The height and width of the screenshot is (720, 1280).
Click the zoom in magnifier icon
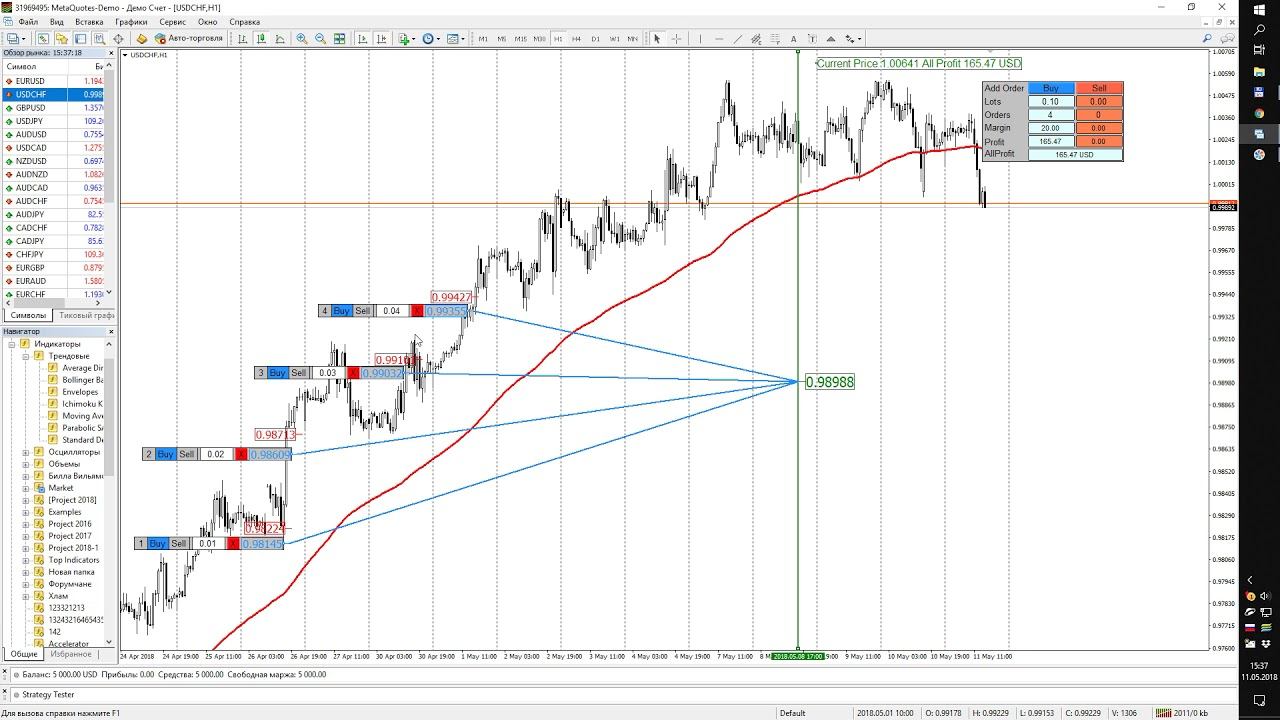click(x=302, y=39)
